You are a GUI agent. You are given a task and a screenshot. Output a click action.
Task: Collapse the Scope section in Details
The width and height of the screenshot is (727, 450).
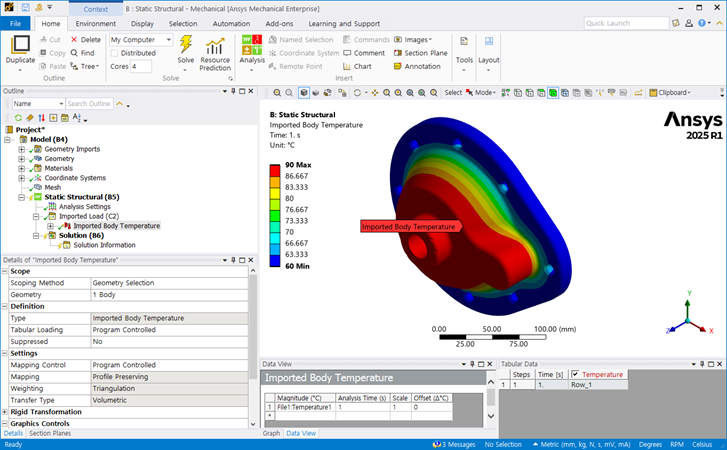[x=5, y=271]
